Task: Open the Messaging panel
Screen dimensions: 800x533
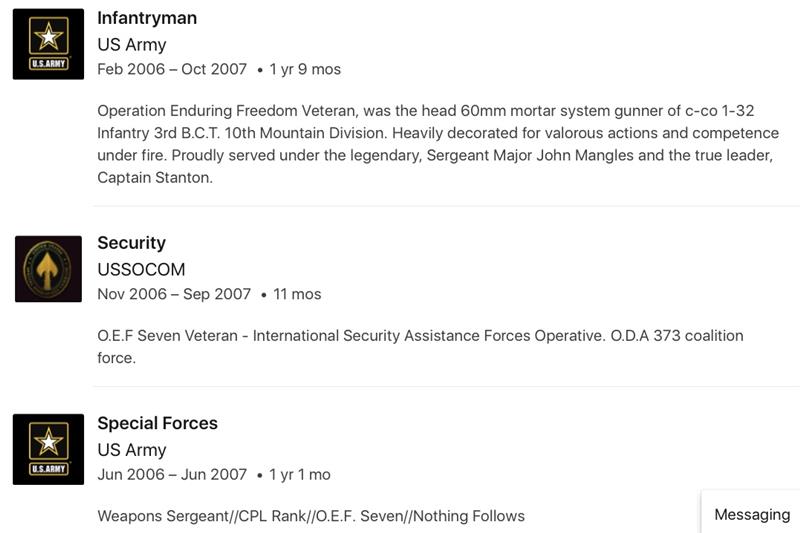Action: click(752, 514)
